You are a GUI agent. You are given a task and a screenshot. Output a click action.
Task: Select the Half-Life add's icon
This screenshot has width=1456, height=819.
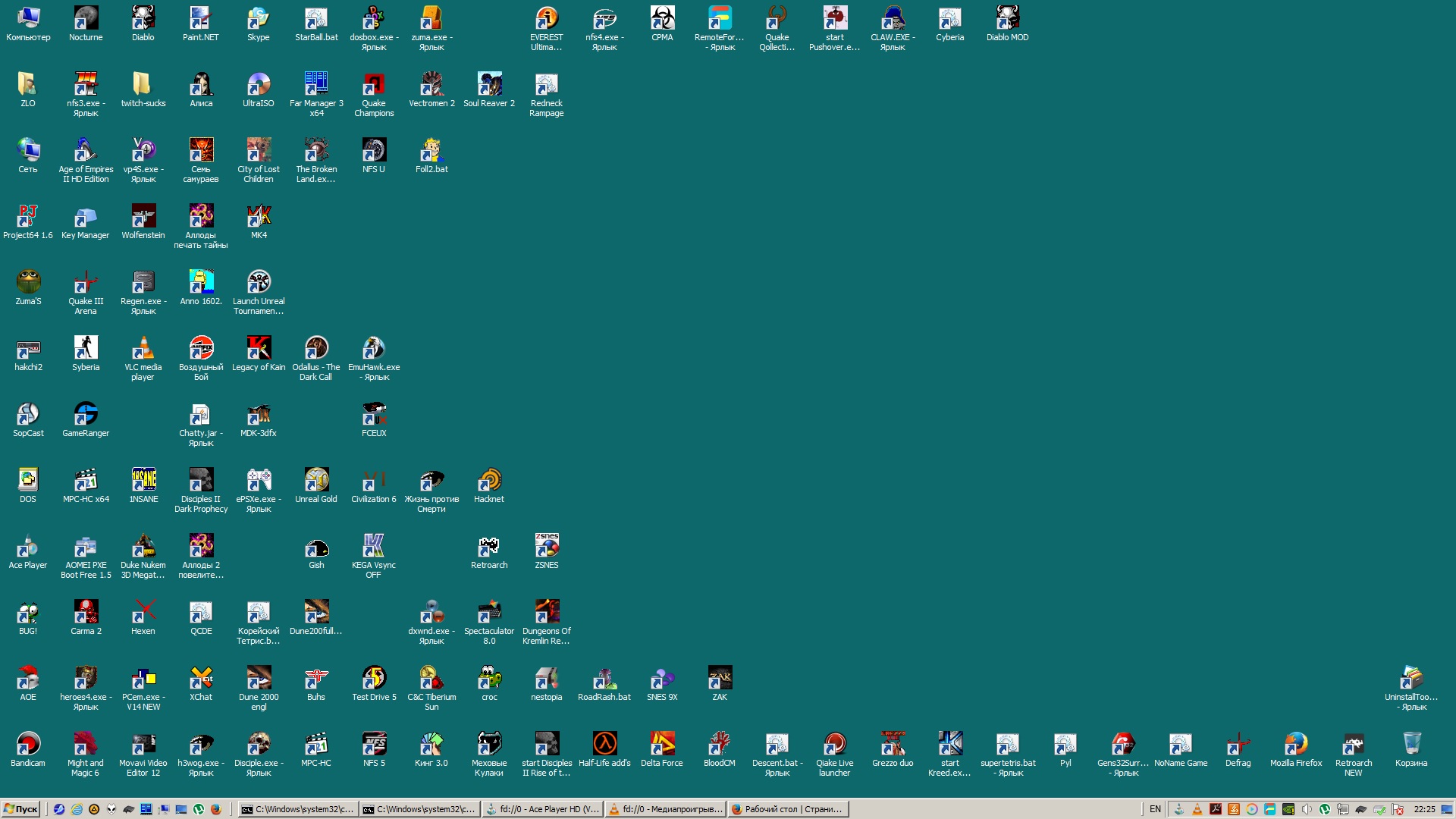click(x=604, y=745)
